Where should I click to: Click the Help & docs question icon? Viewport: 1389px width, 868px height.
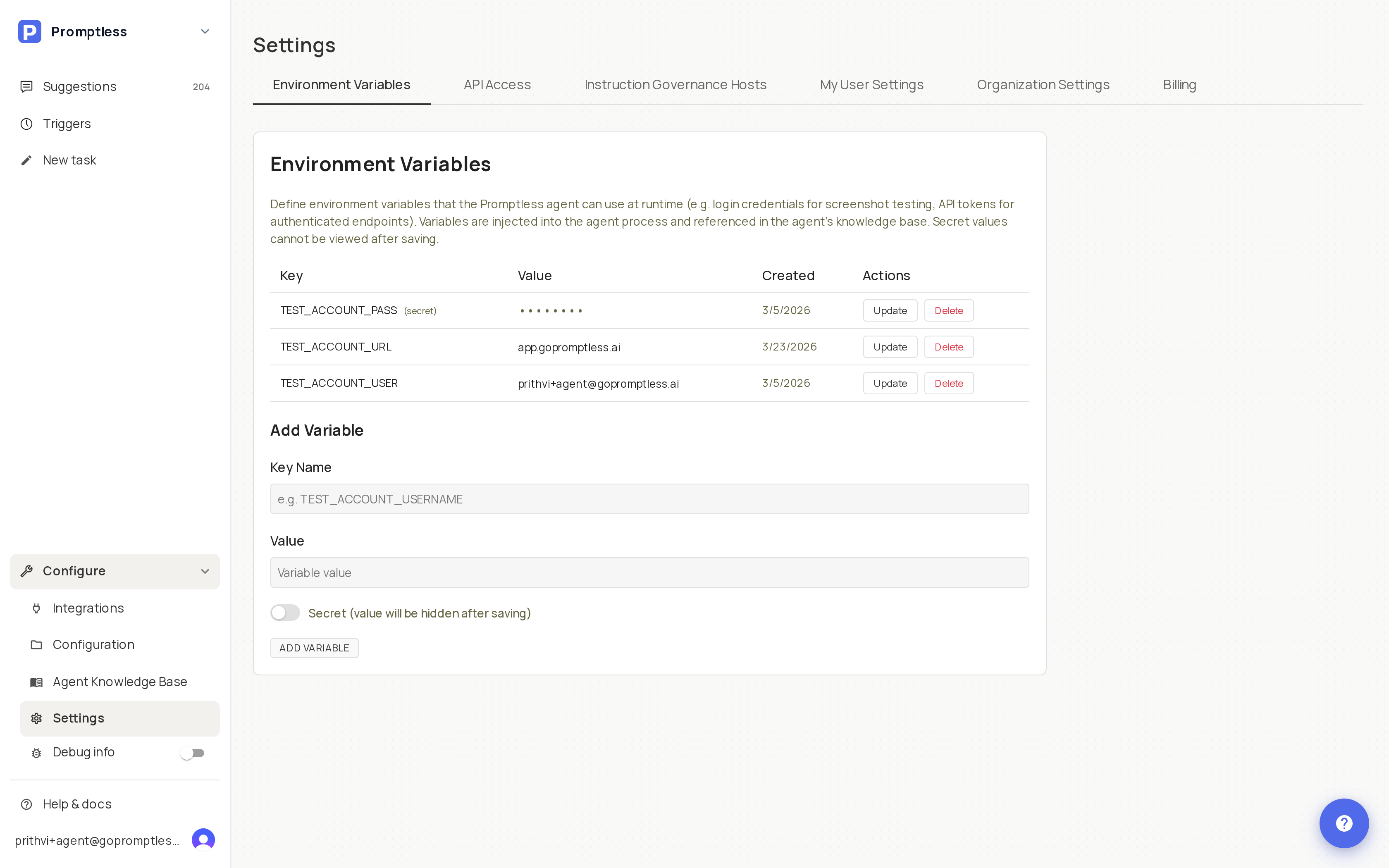tap(26, 804)
